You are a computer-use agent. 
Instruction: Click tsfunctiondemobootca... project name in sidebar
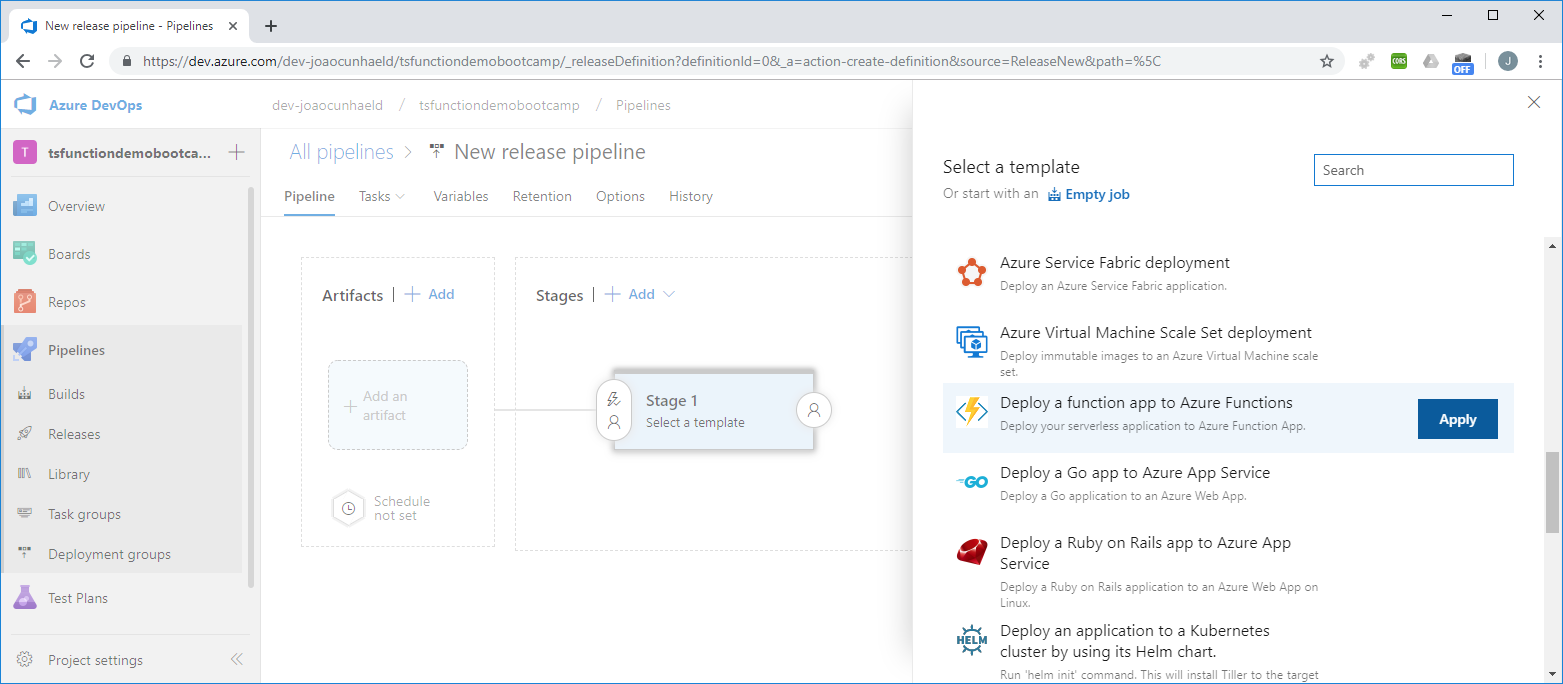pyautogui.click(x=130, y=153)
